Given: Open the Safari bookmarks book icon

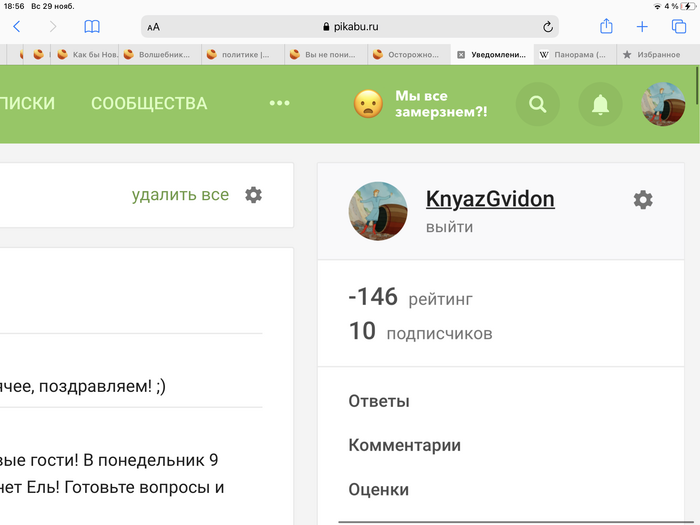Looking at the screenshot, I should [92, 27].
